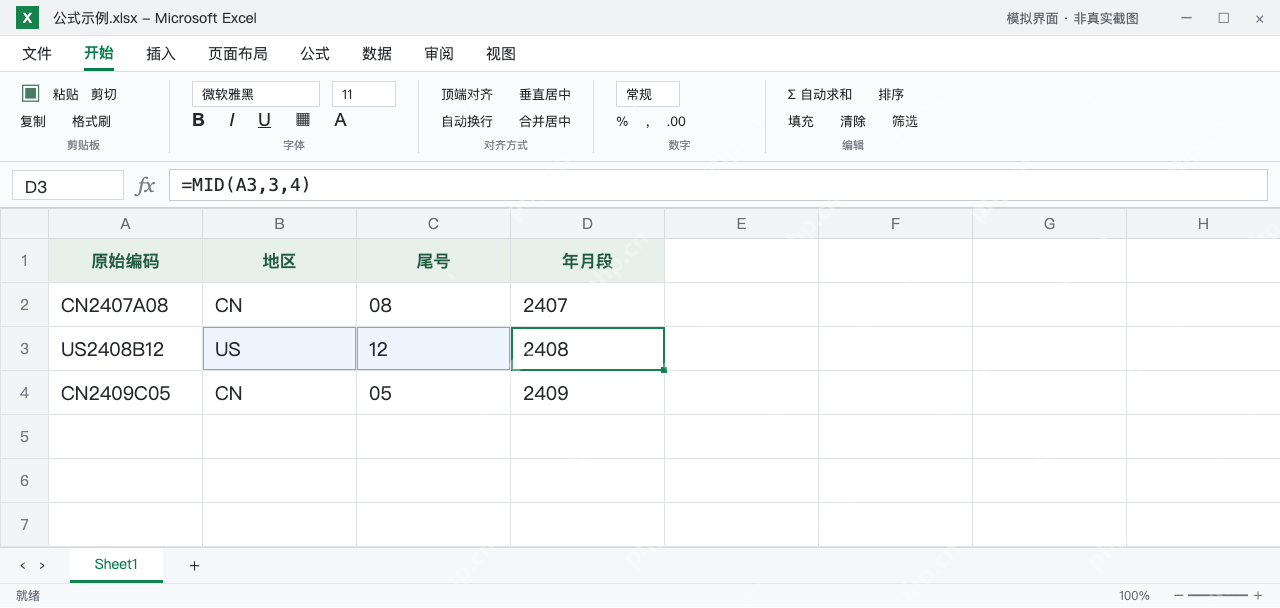Click the zoom slider in status bar
This screenshot has width=1280, height=608.
click(x=1218, y=596)
